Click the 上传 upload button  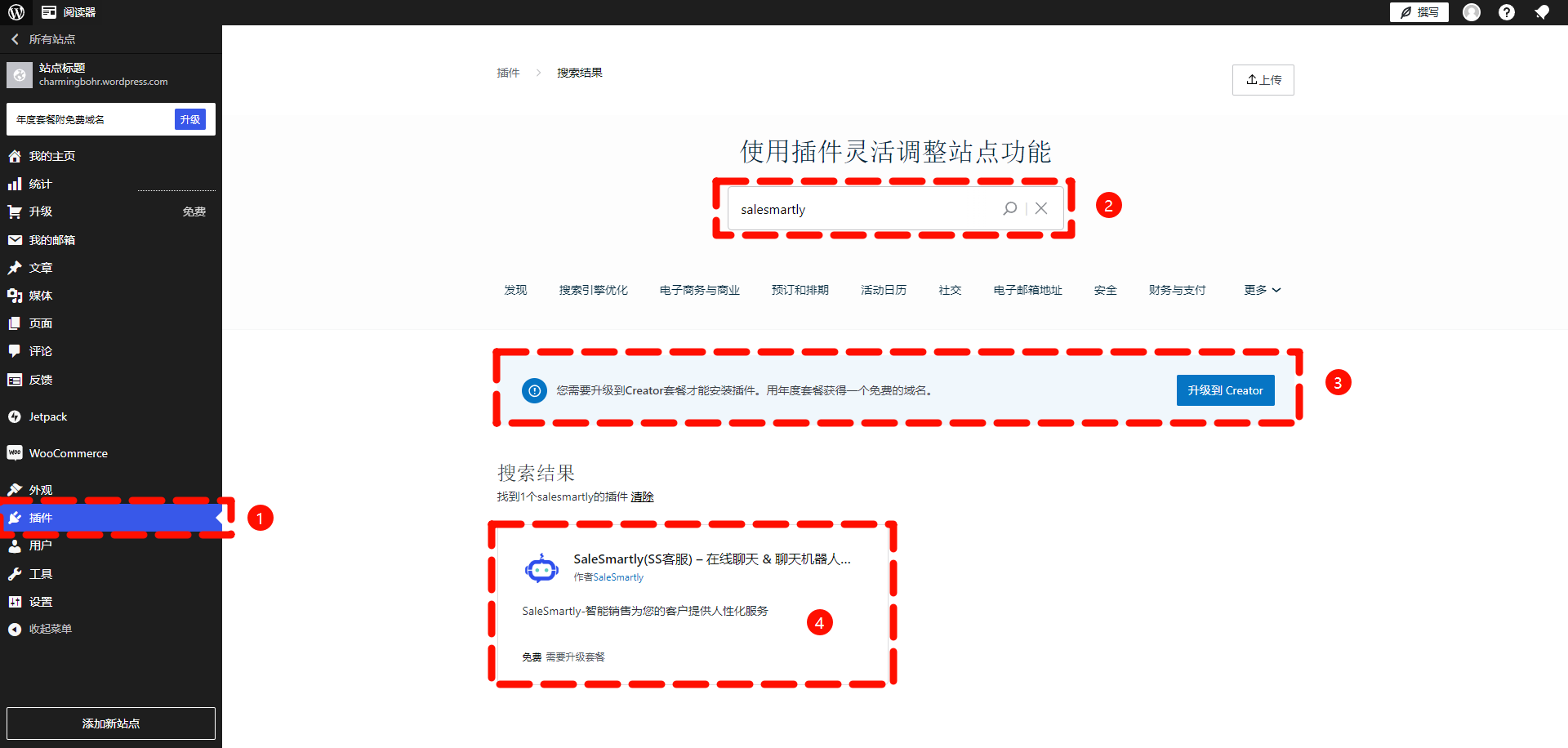pyautogui.click(x=1263, y=80)
